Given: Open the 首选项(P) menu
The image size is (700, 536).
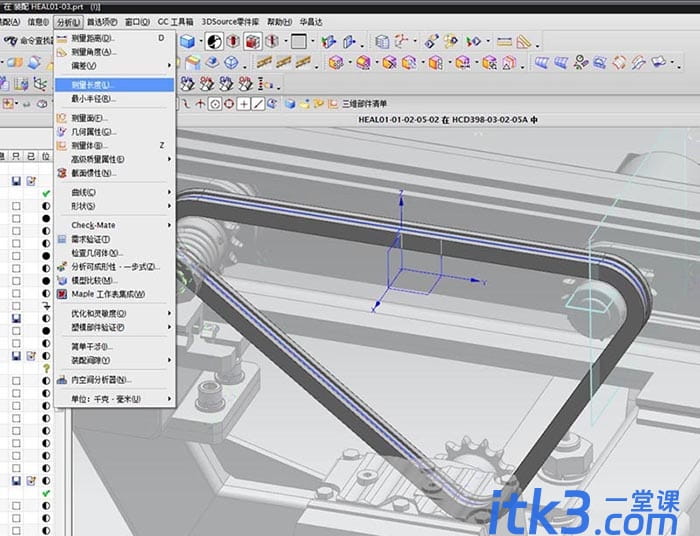Looking at the screenshot, I should click(102, 22).
